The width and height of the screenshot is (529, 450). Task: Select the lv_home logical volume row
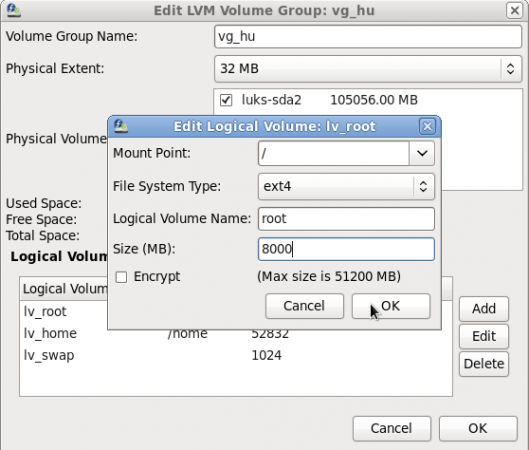click(235, 334)
